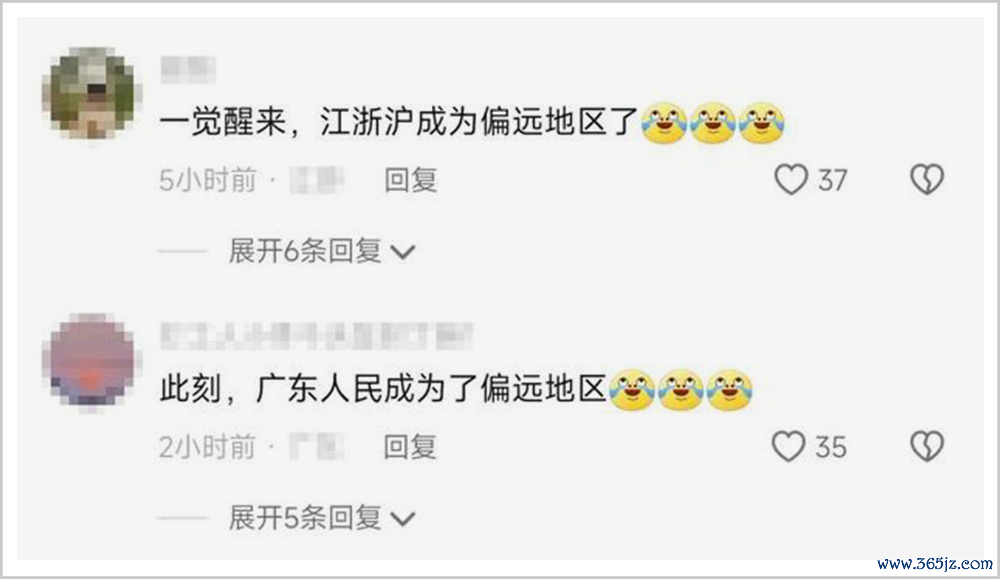Reply to the 5小时前 comment
The height and width of the screenshot is (579, 1000).
(x=410, y=180)
